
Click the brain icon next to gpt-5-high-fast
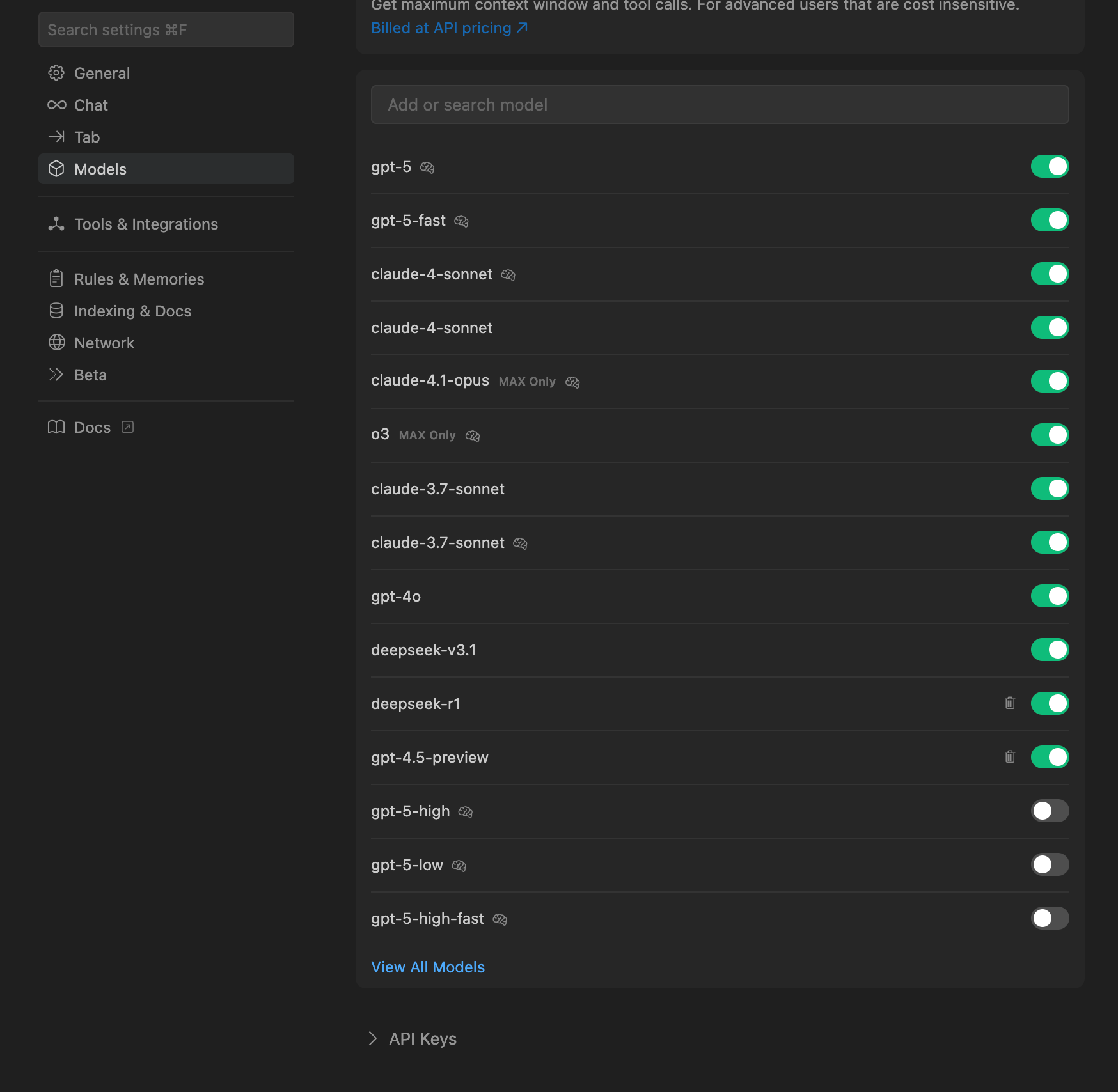pyautogui.click(x=500, y=919)
